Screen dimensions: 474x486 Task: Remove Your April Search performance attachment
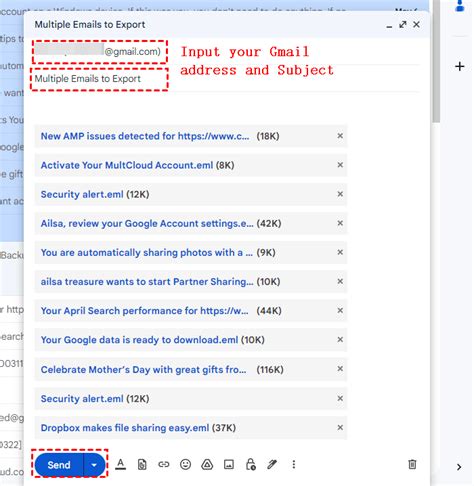(340, 310)
